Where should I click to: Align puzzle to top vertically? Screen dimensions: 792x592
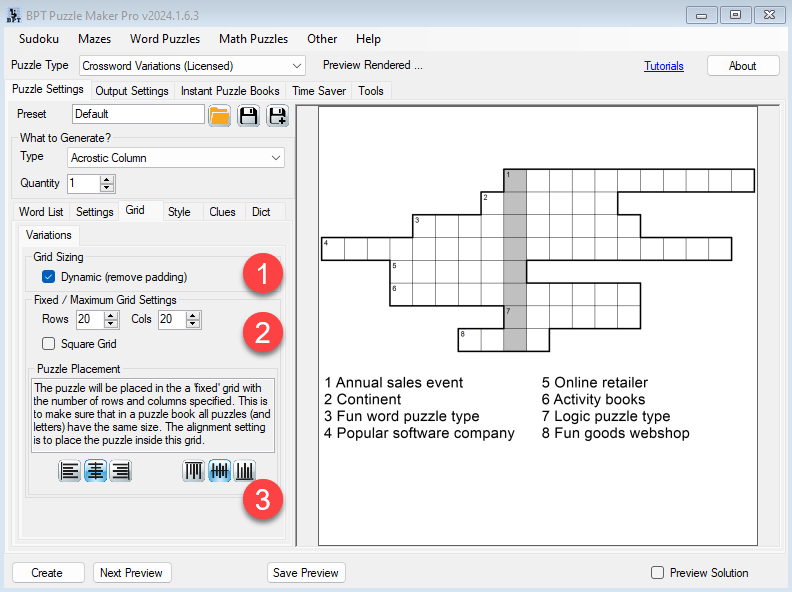point(194,470)
